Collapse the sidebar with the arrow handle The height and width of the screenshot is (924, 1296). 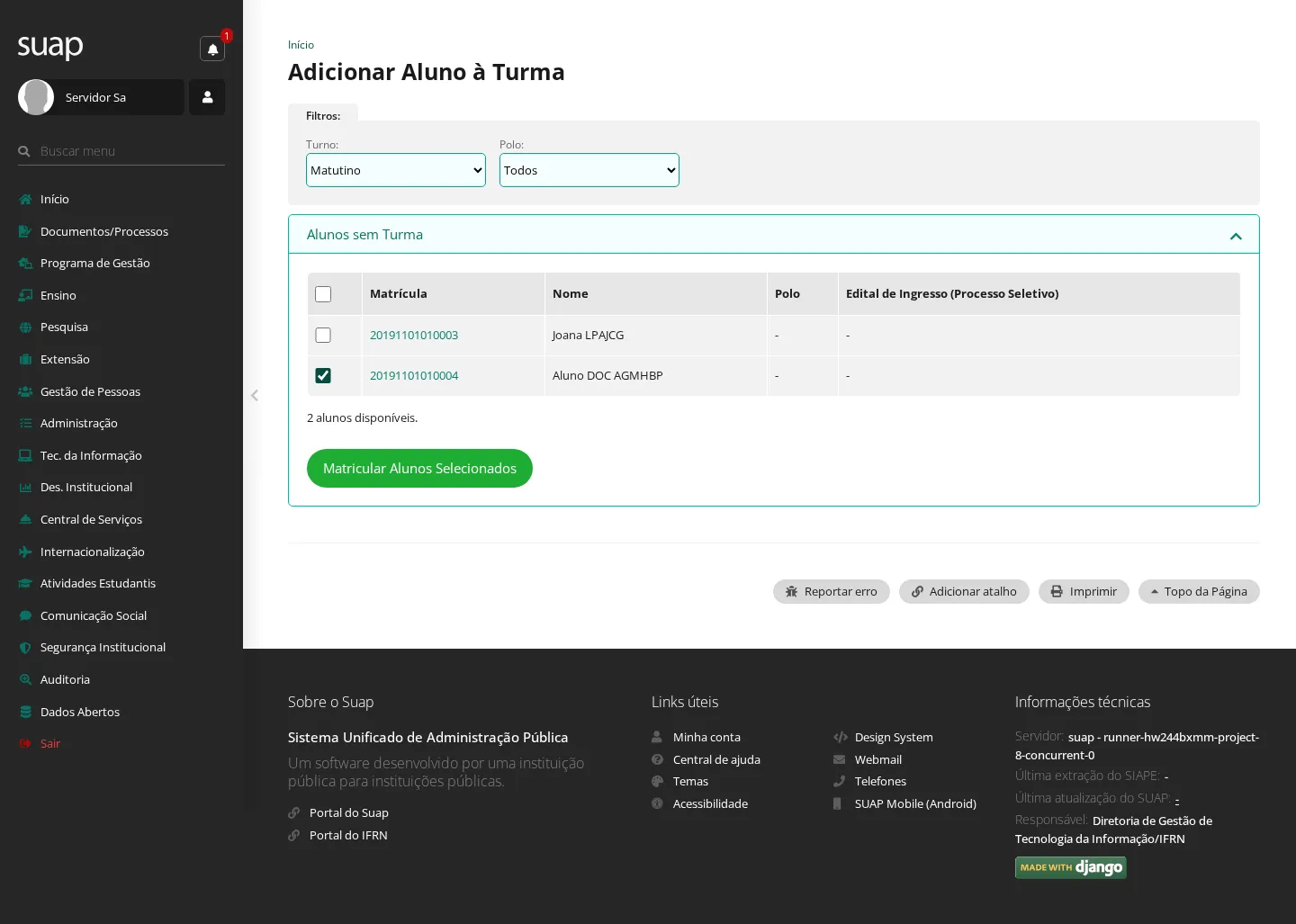pyautogui.click(x=255, y=395)
